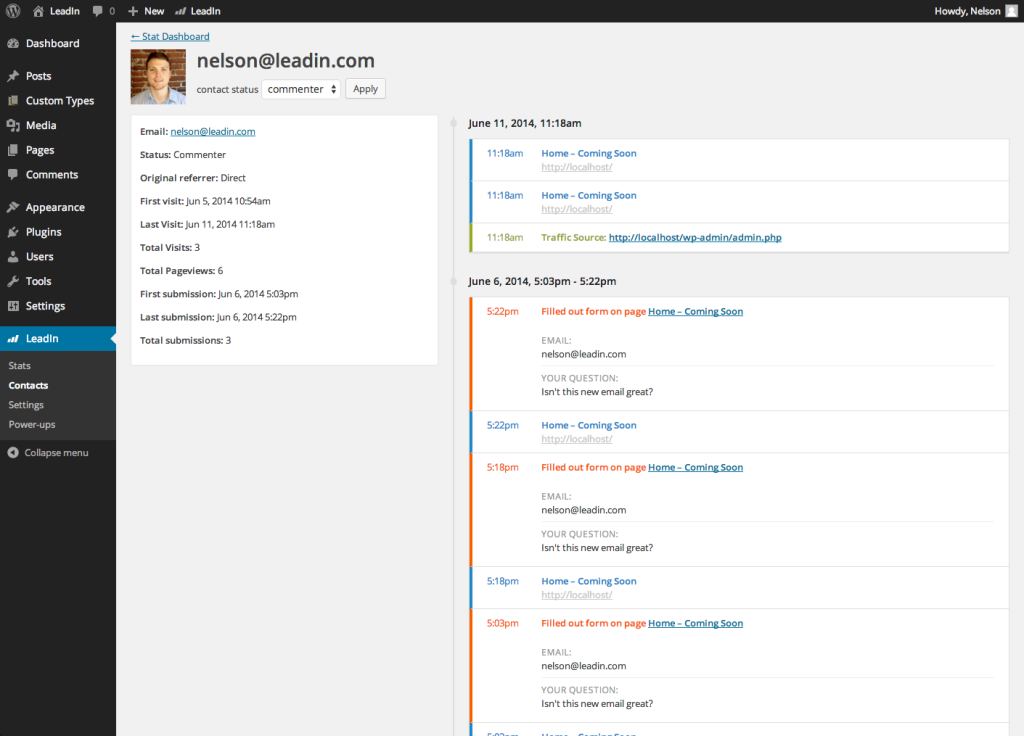The width and height of the screenshot is (1024, 736).
Task: Click the Plugins plug icon
Action: click(13, 232)
